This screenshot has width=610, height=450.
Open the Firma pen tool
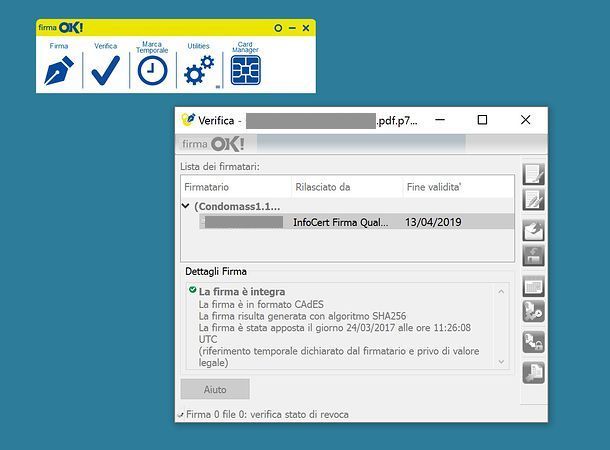click(x=59, y=70)
